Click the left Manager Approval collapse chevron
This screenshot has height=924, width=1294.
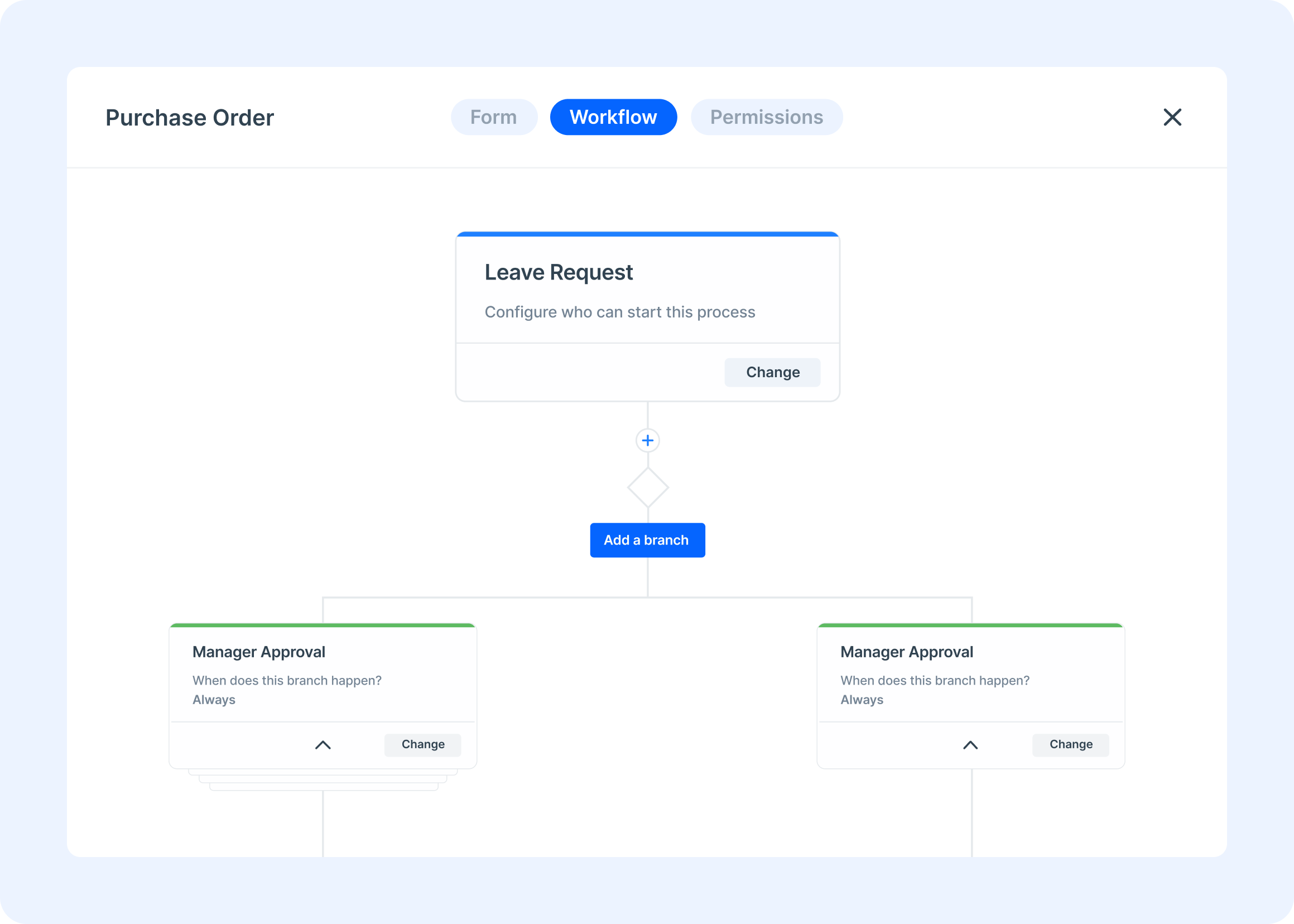coord(323,744)
